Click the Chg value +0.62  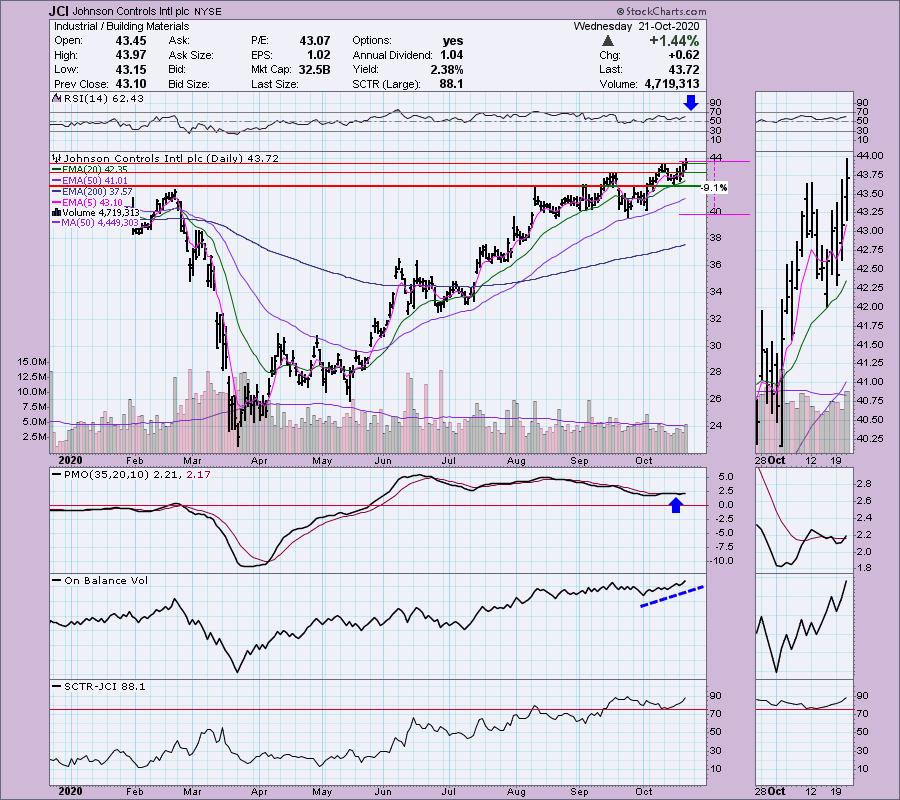coord(683,55)
